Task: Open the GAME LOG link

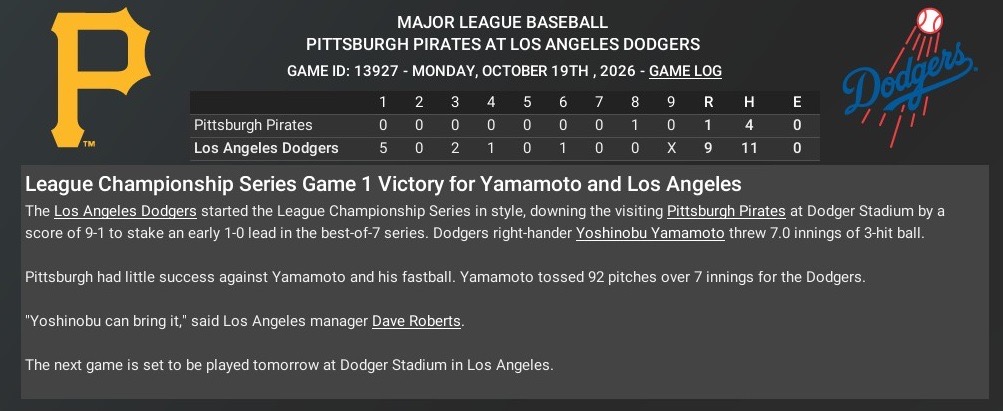Action: click(x=685, y=71)
